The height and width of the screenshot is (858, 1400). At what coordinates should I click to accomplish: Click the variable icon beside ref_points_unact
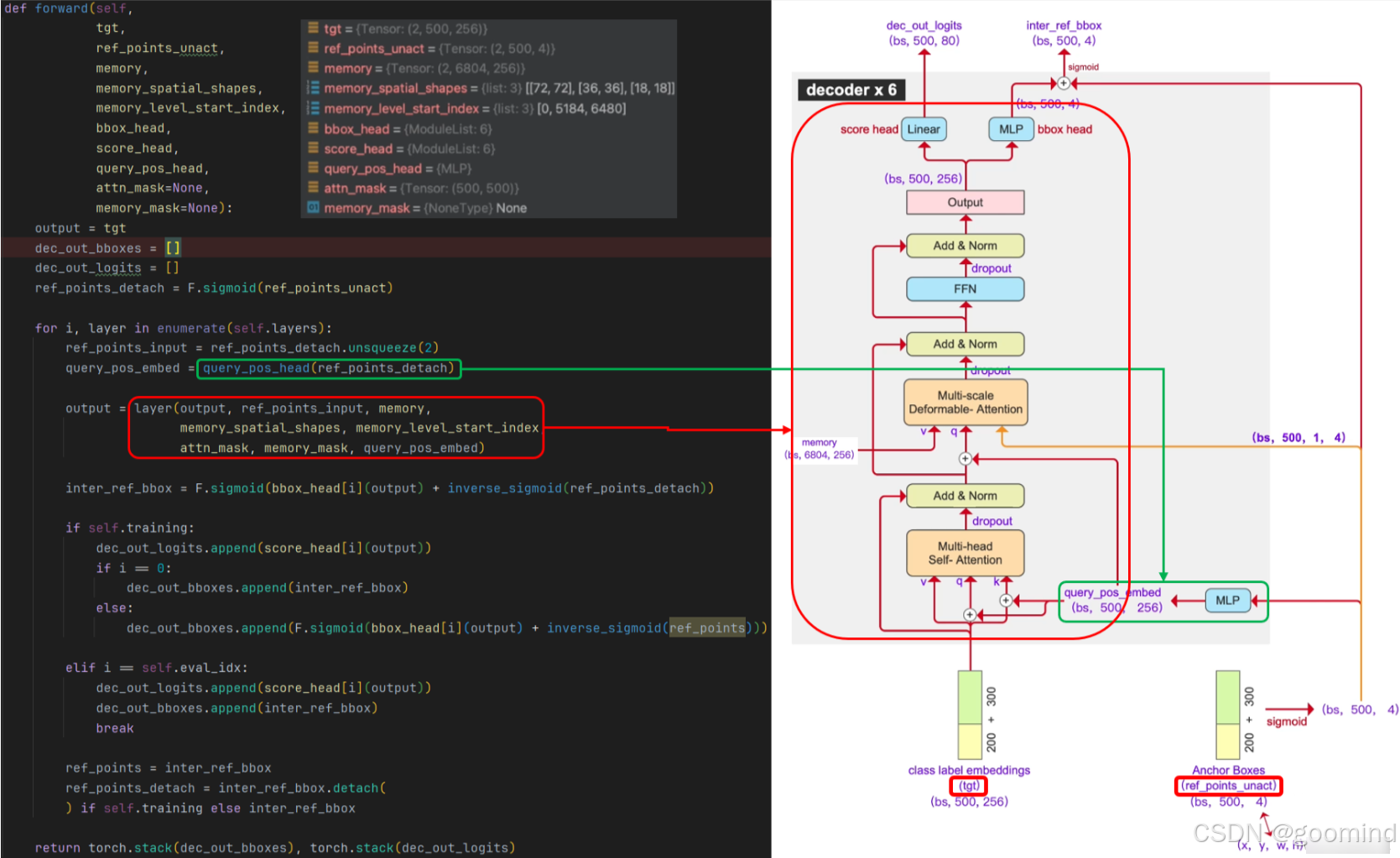pyautogui.click(x=313, y=48)
